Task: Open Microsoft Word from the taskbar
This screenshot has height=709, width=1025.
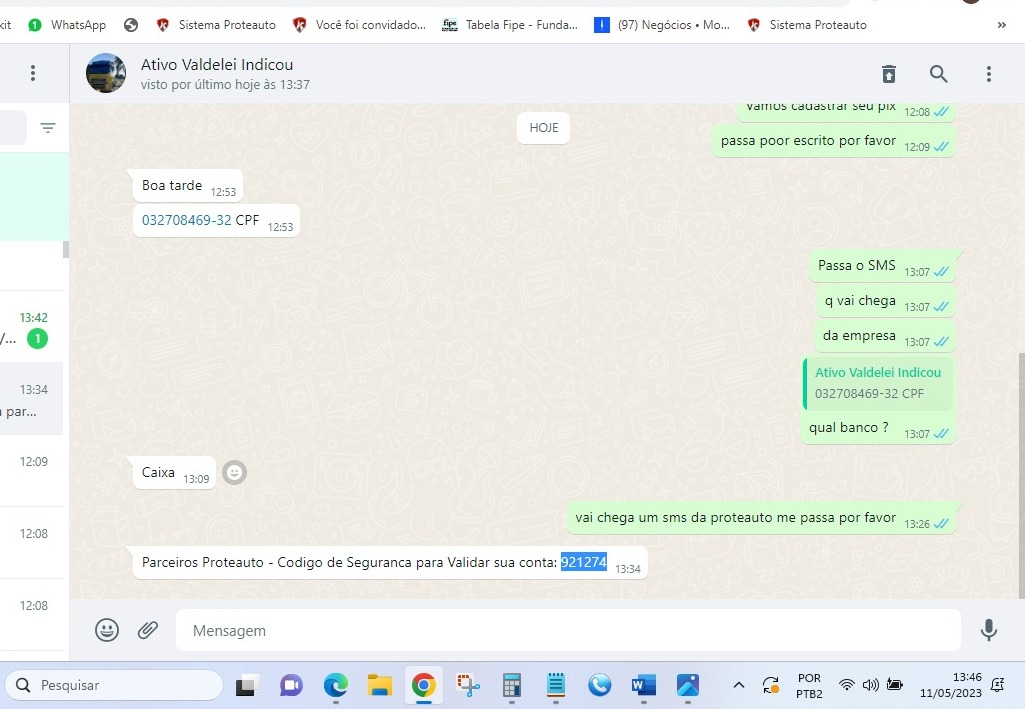Action: click(643, 685)
